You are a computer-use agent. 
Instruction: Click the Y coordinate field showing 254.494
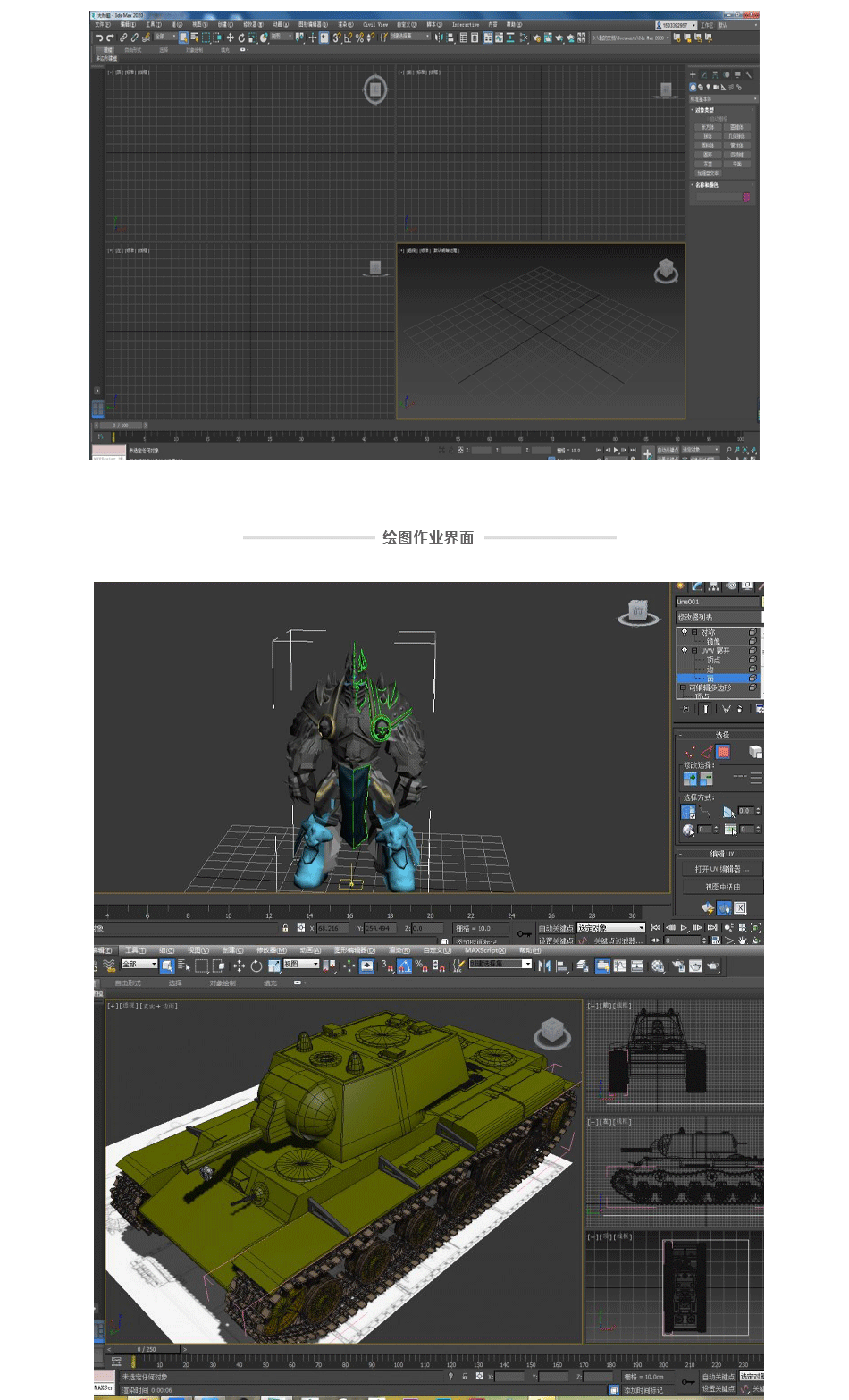[x=381, y=928]
